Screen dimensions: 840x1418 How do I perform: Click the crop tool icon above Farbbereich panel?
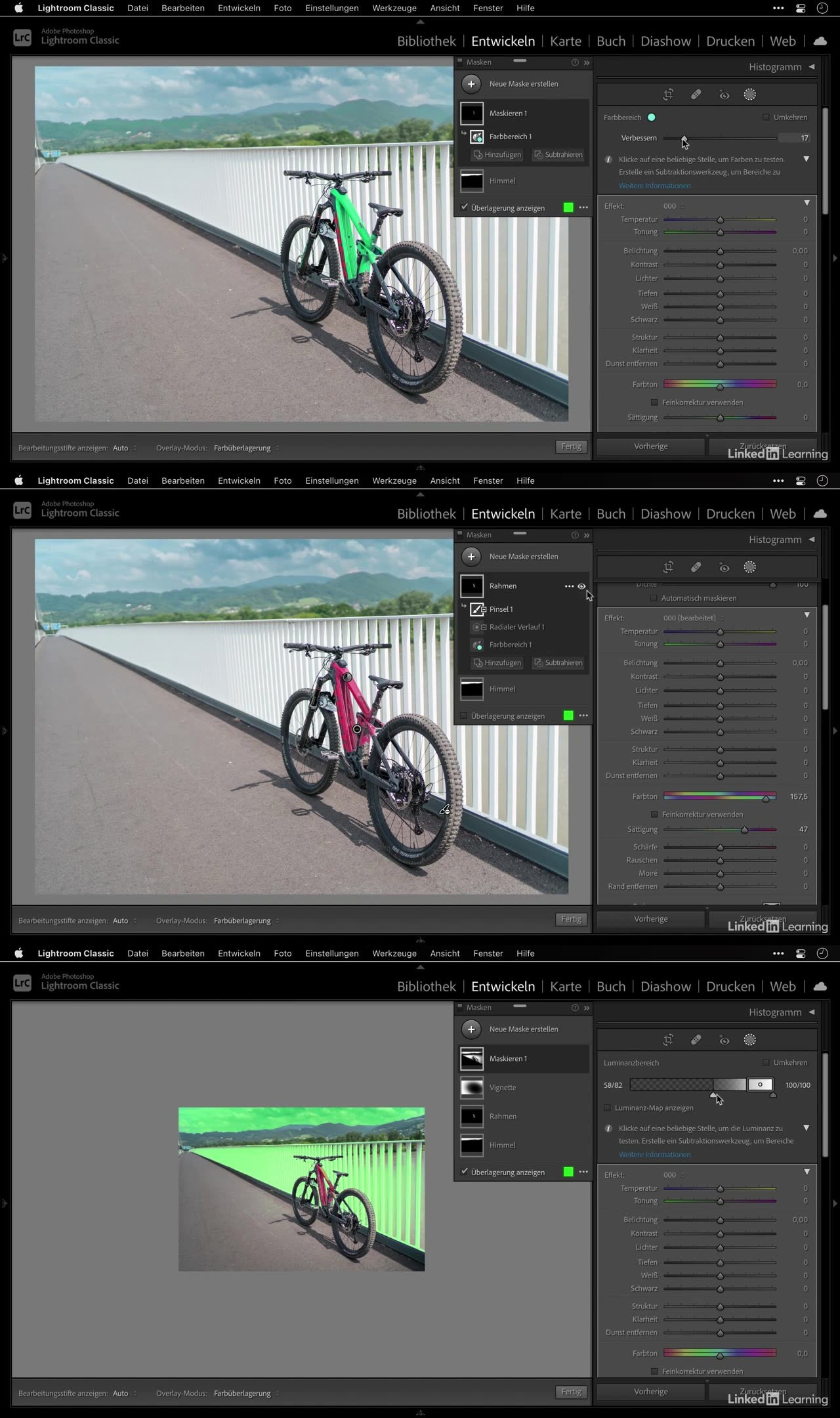[x=668, y=95]
